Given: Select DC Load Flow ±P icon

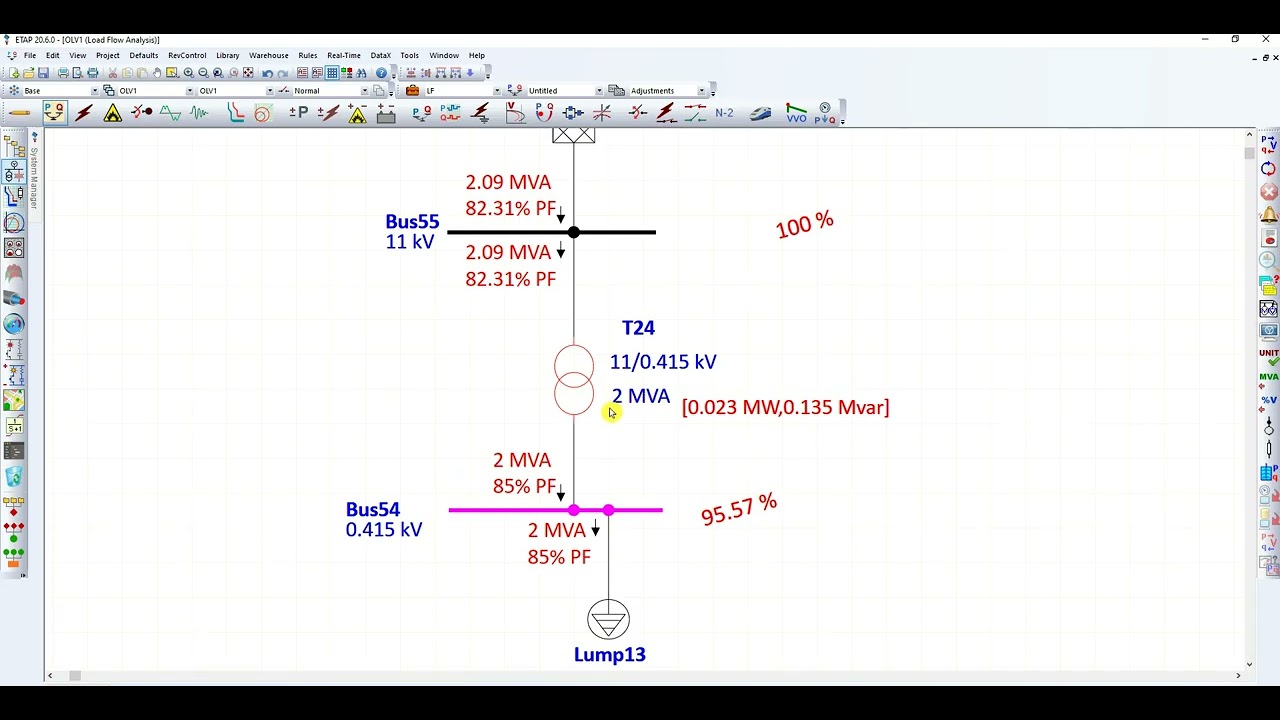Looking at the screenshot, I should [x=298, y=113].
